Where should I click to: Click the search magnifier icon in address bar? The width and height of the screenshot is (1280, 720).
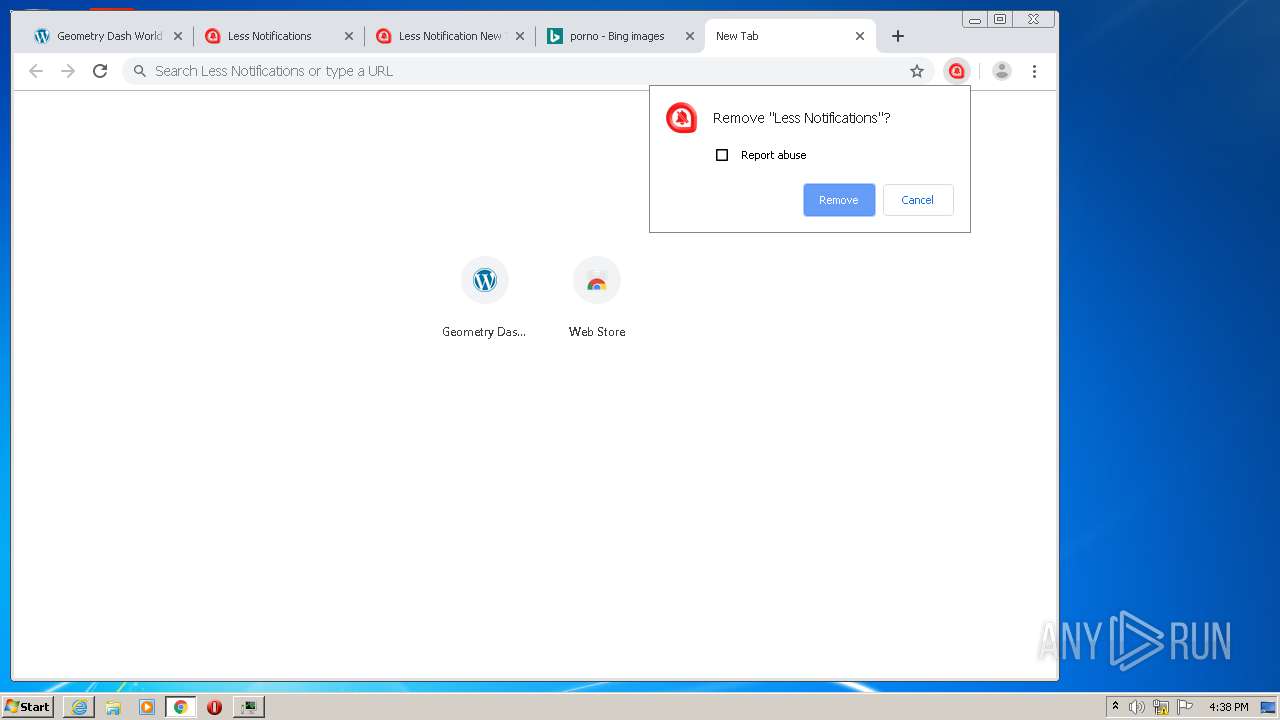tap(140, 71)
